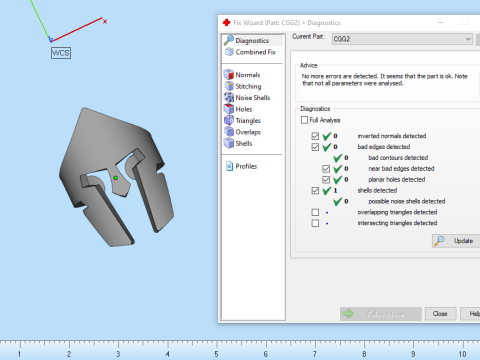Image resolution: width=480 pixels, height=360 pixels.
Task: Click the Close button
Action: coord(440,314)
